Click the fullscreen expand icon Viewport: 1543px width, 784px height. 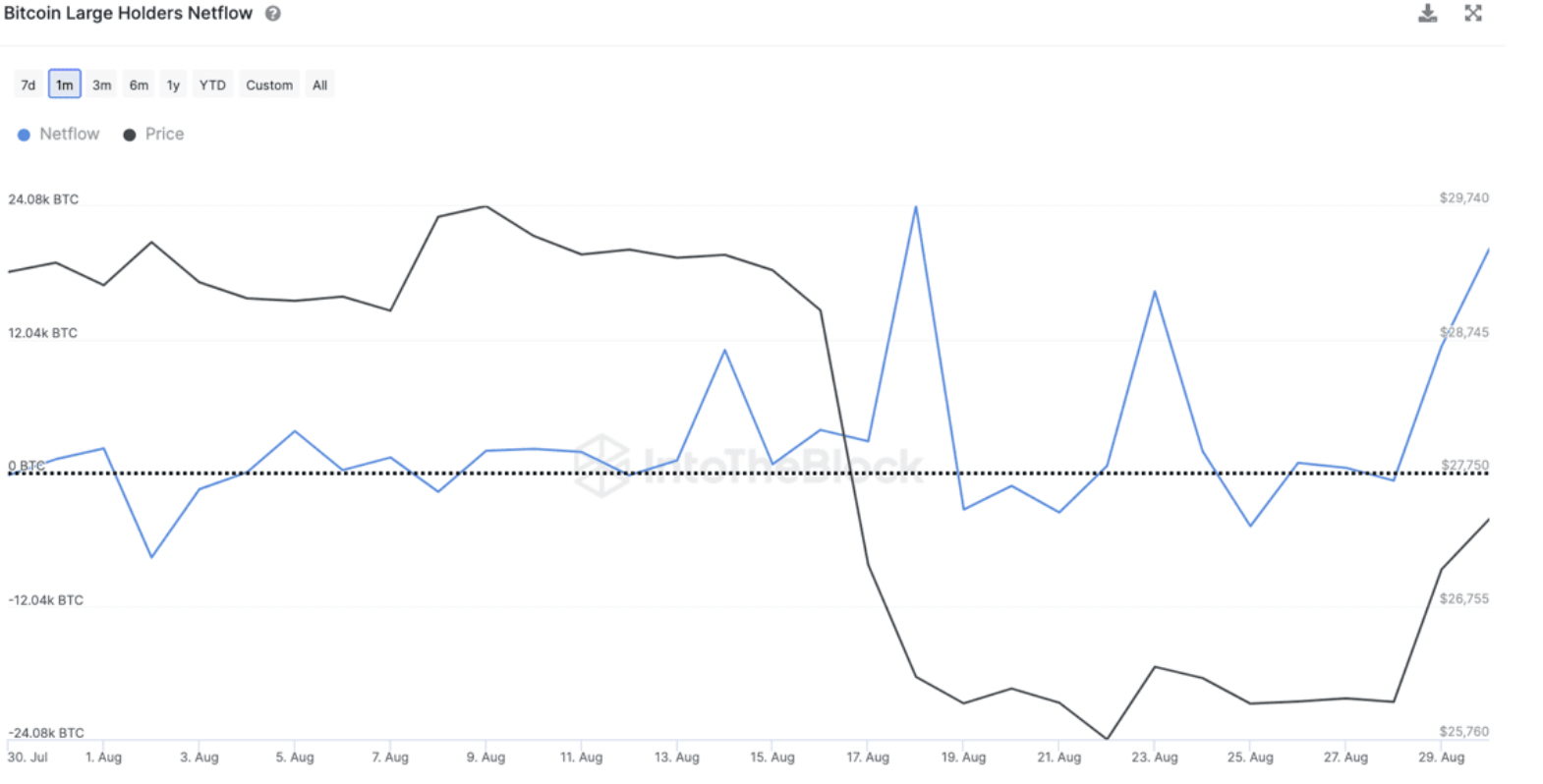(x=1473, y=14)
